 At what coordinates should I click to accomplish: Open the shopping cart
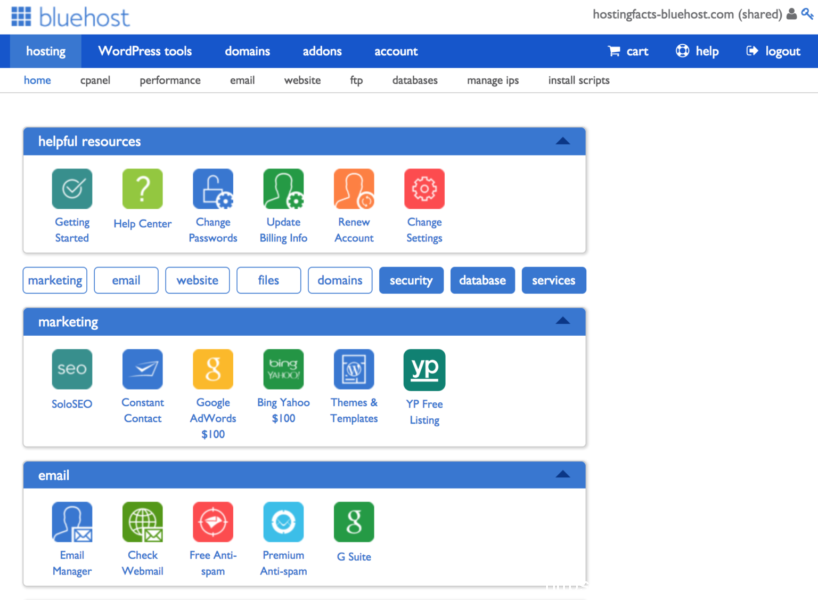(628, 51)
